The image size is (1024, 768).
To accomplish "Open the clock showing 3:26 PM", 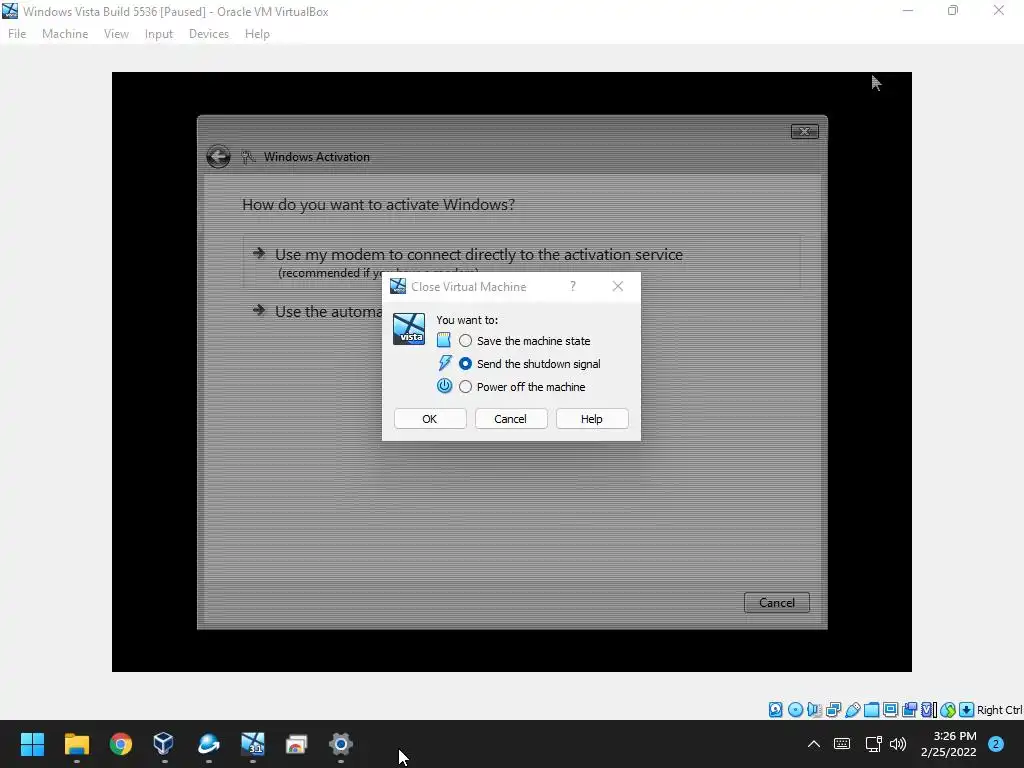I will (x=949, y=744).
